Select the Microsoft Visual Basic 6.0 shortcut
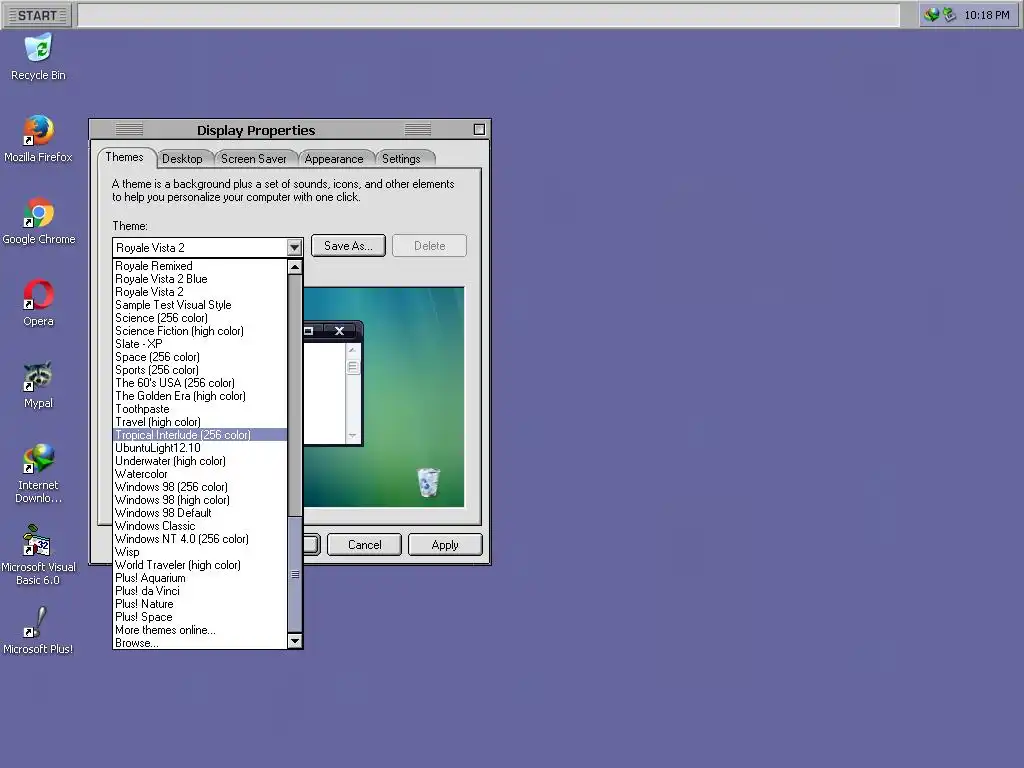 coord(39,555)
